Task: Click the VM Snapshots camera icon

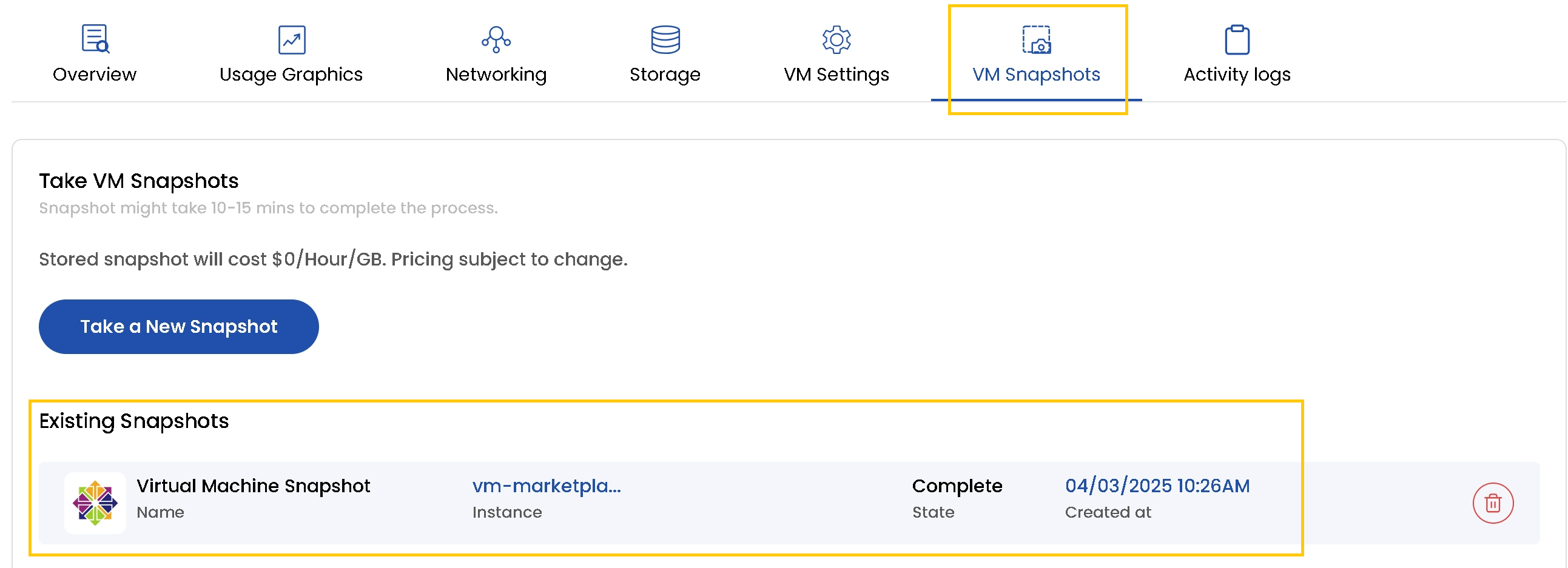Action: pyautogui.click(x=1036, y=39)
